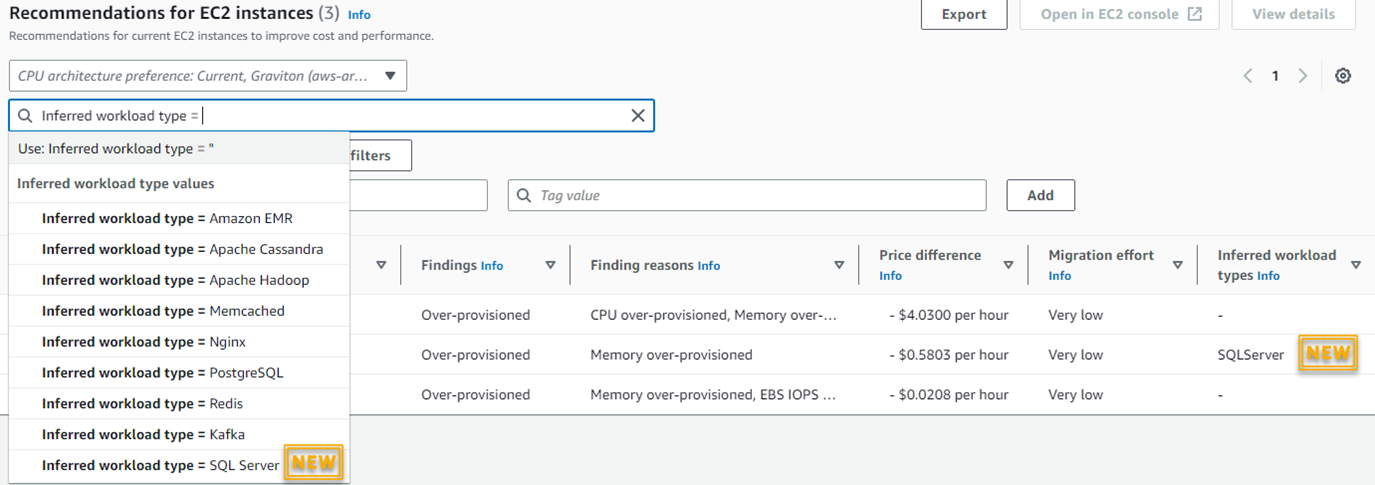The image size is (1375, 485).
Task: Go to the next results page arrow
Action: click(x=1303, y=76)
